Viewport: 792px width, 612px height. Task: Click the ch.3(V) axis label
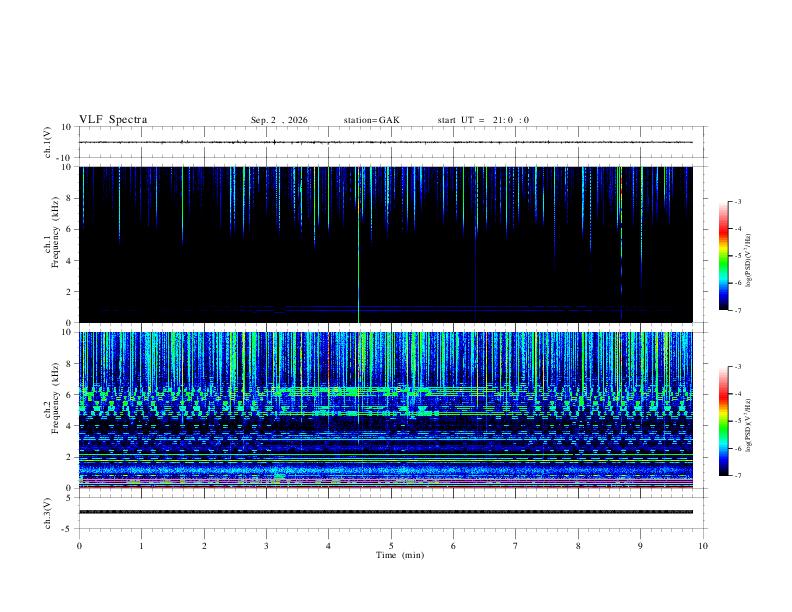(48, 513)
